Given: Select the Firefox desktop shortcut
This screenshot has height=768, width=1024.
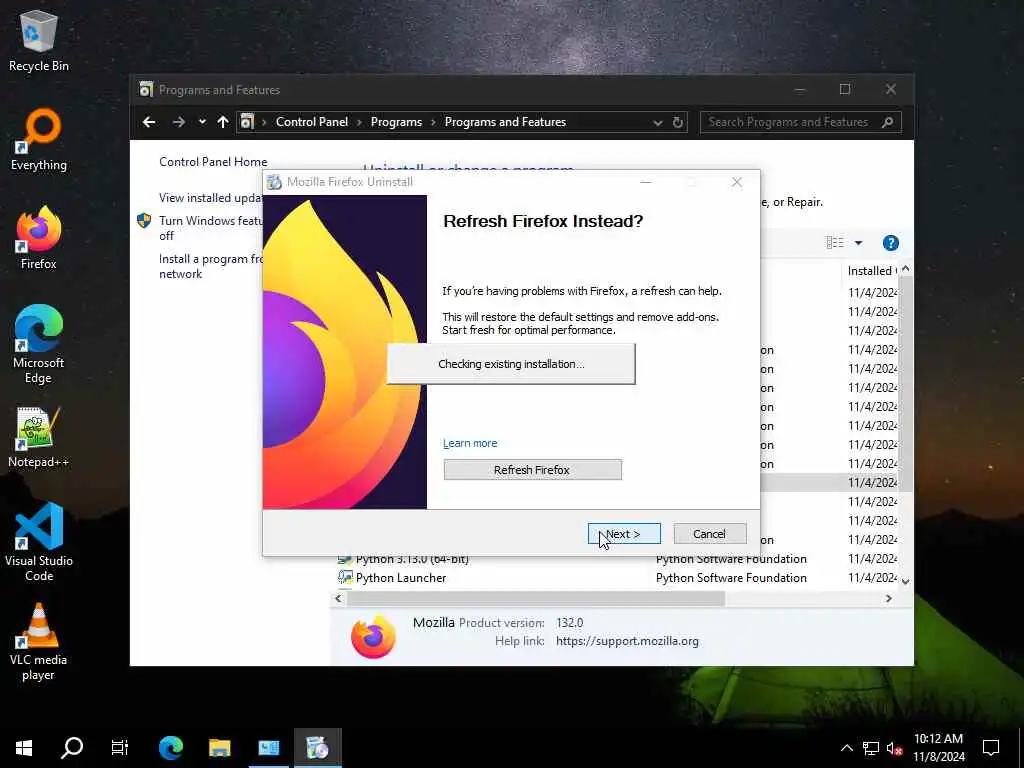Looking at the screenshot, I should (x=39, y=238).
